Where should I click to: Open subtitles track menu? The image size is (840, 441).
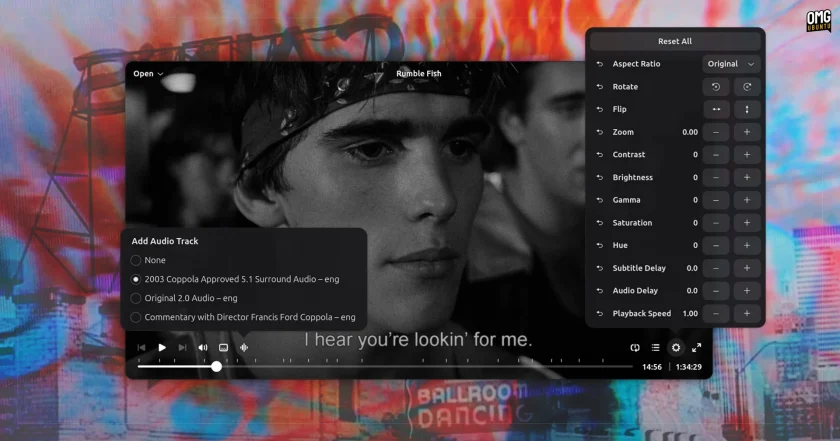(x=223, y=348)
